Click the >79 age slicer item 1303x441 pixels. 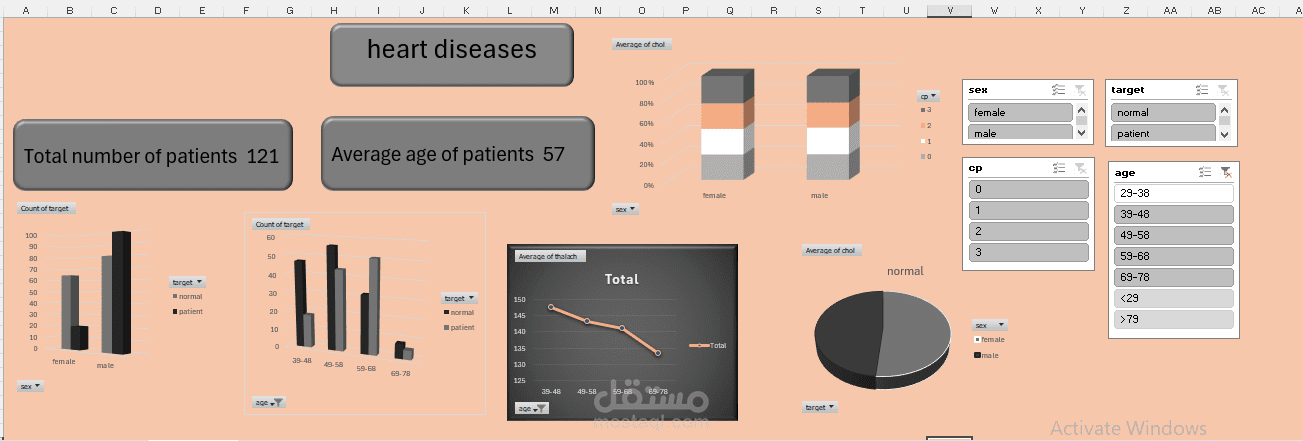(x=1174, y=319)
